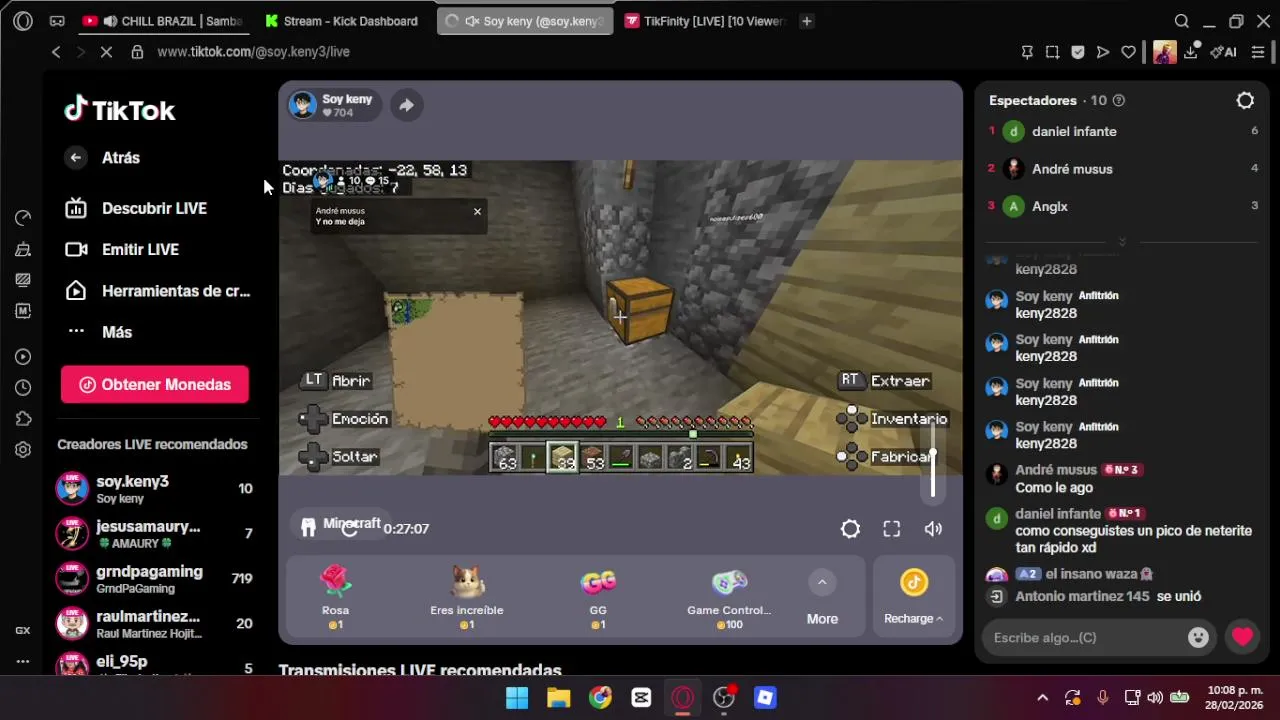The height and width of the screenshot is (720, 1280).
Task: Select viewer Anglx in ranking
Action: click(1122, 206)
